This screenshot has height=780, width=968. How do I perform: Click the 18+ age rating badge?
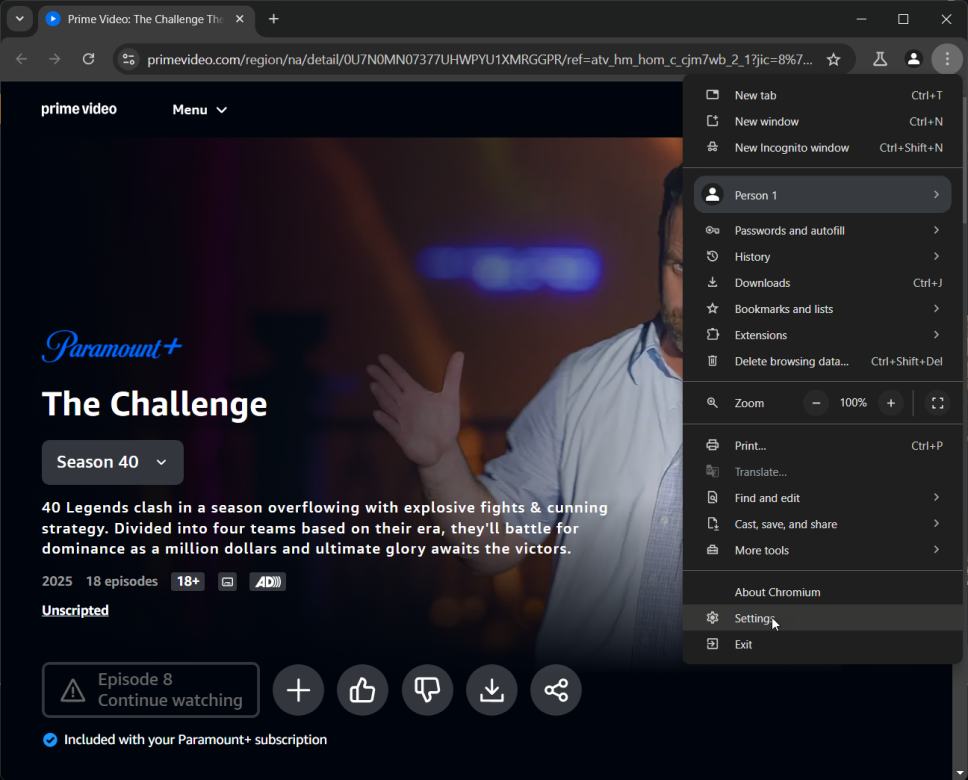(188, 582)
